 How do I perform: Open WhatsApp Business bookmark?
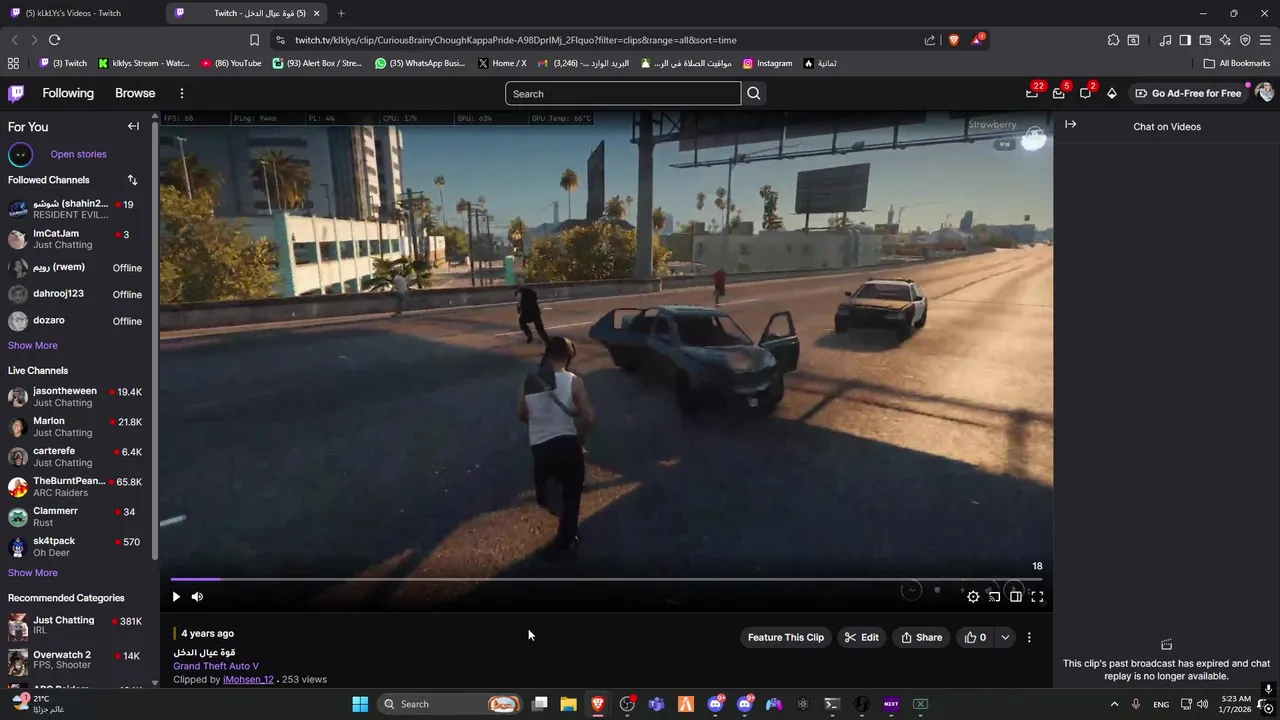(x=420, y=63)
